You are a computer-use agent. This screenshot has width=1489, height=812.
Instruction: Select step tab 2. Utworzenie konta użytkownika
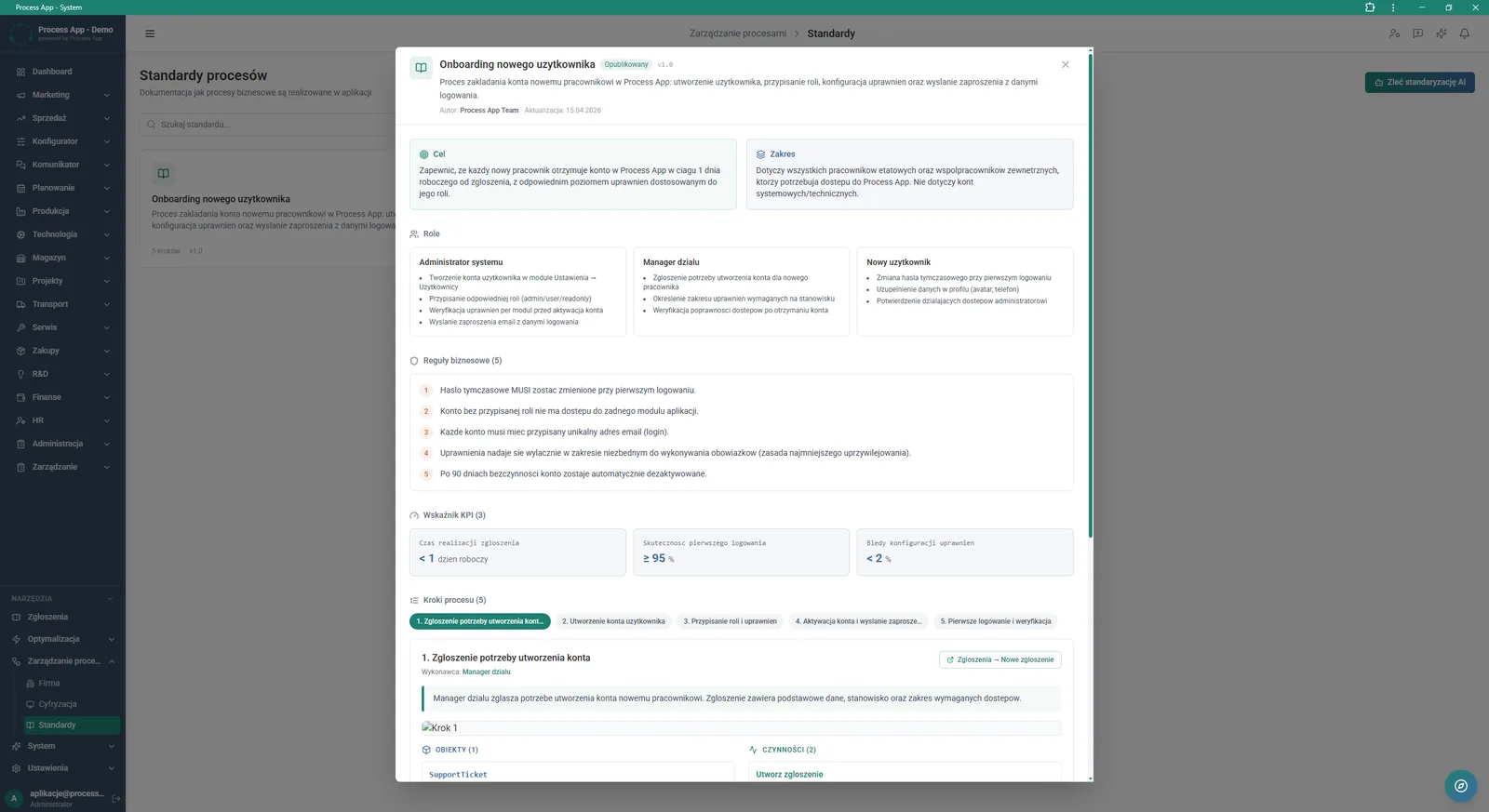coord(613,621)
